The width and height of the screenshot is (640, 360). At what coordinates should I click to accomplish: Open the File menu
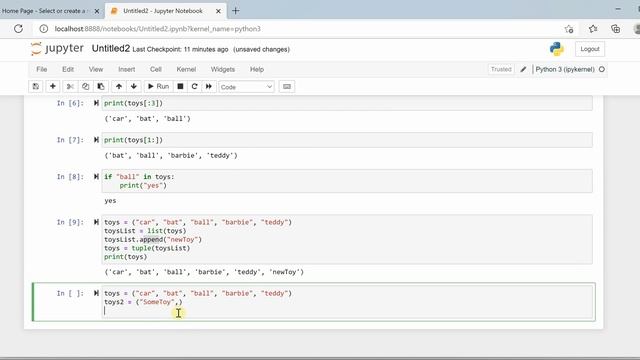[x=42, y=69]
